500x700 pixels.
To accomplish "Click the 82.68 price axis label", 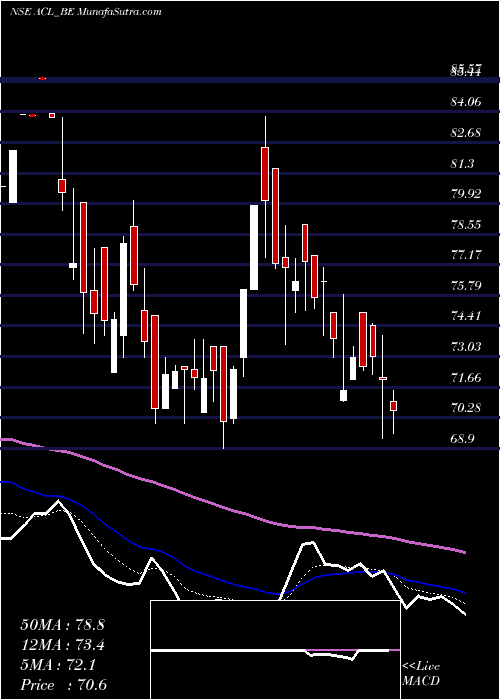I will (467, 133).
